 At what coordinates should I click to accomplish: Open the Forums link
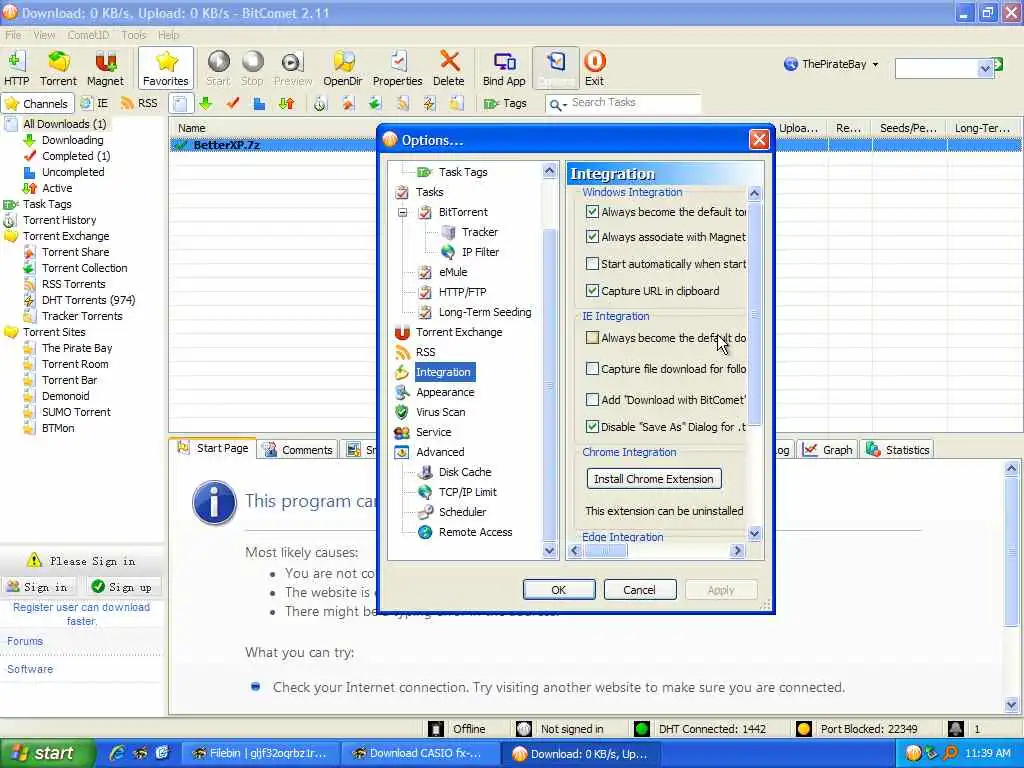click(25, 641)
